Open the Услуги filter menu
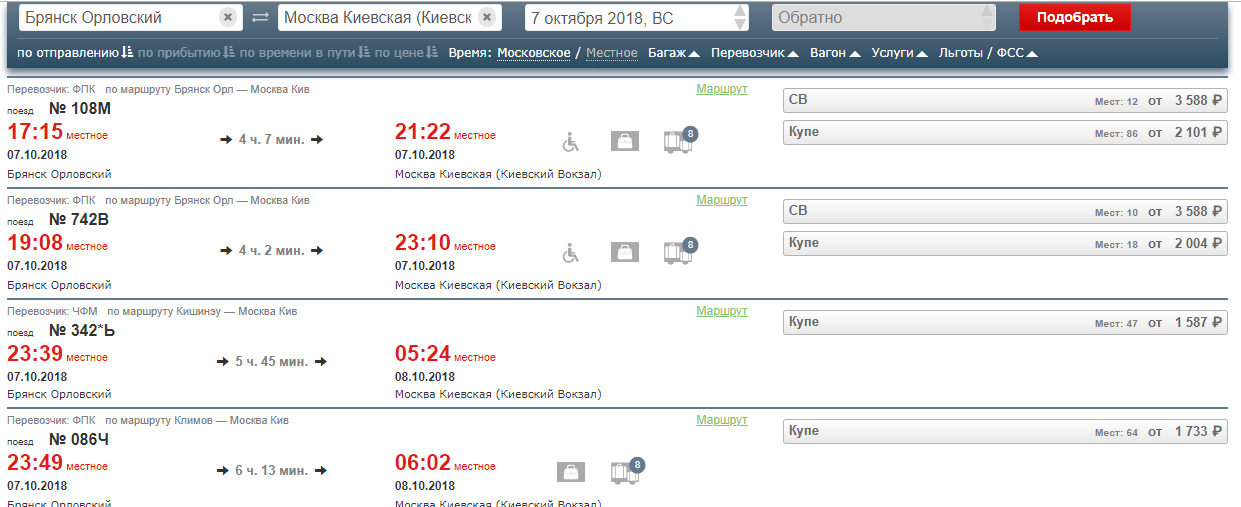 point(899,53)
